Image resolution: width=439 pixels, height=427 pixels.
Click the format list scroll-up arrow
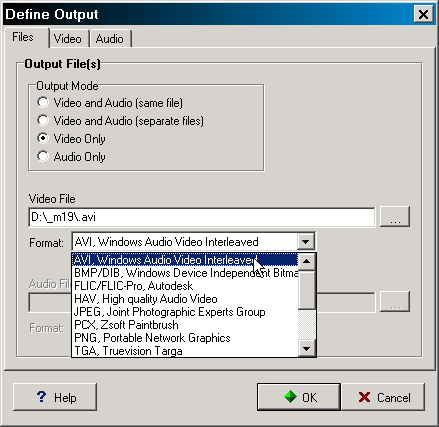coord(306,262)
